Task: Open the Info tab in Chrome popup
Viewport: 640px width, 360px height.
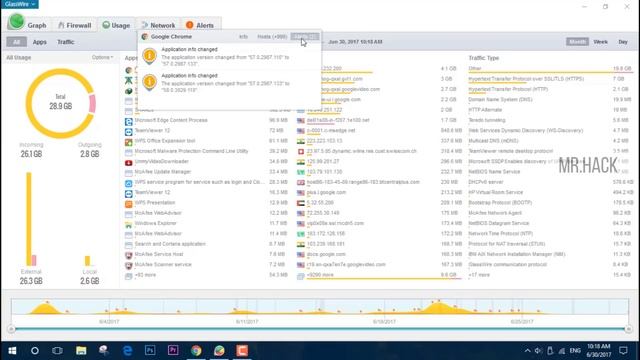Action: (x=243, y=37)
